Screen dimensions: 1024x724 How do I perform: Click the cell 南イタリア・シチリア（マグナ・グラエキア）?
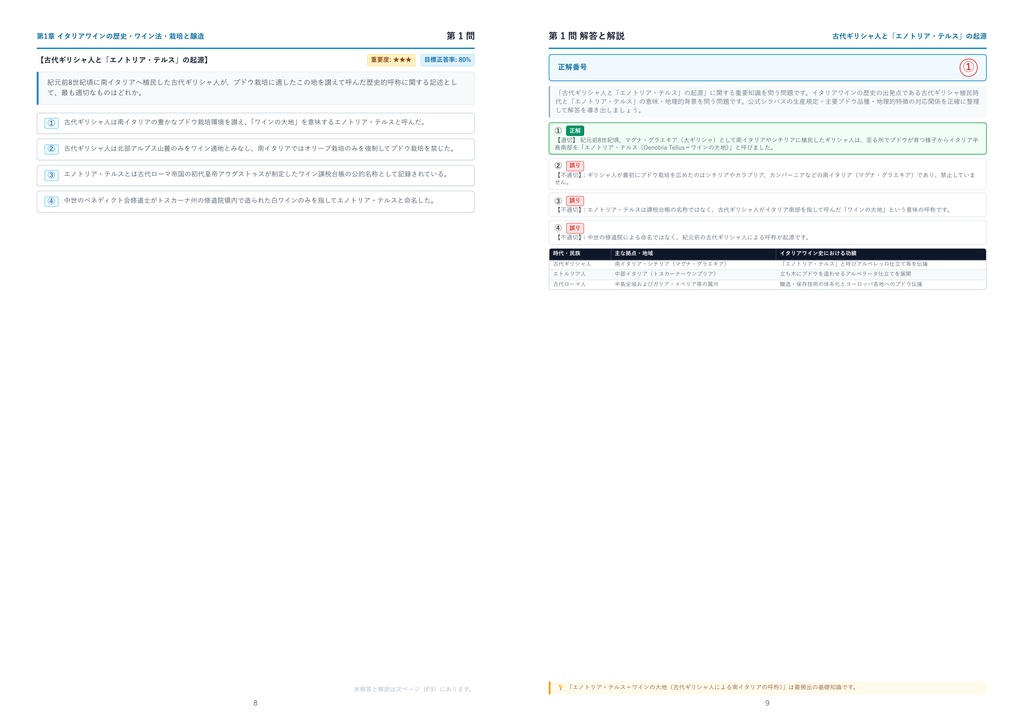click(671, 264)
